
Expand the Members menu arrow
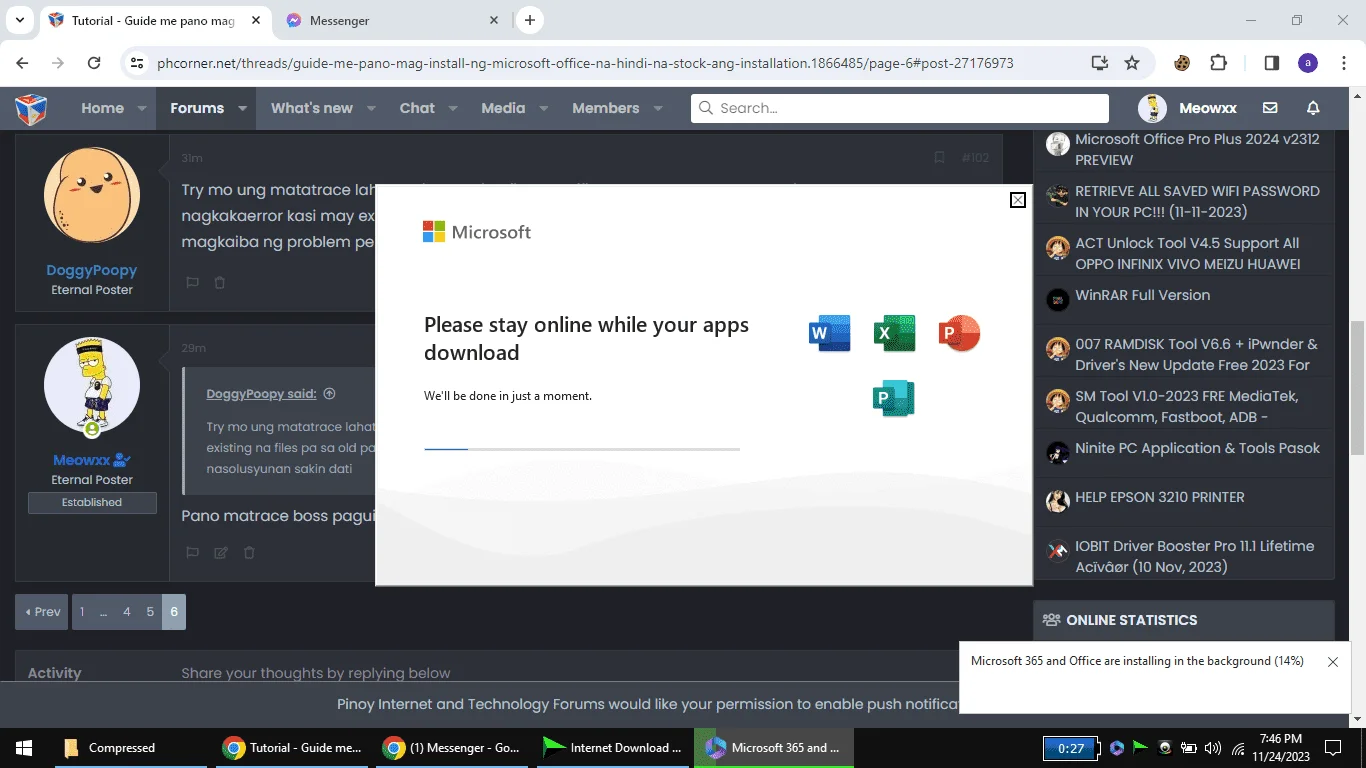click(x=657, y=108)
